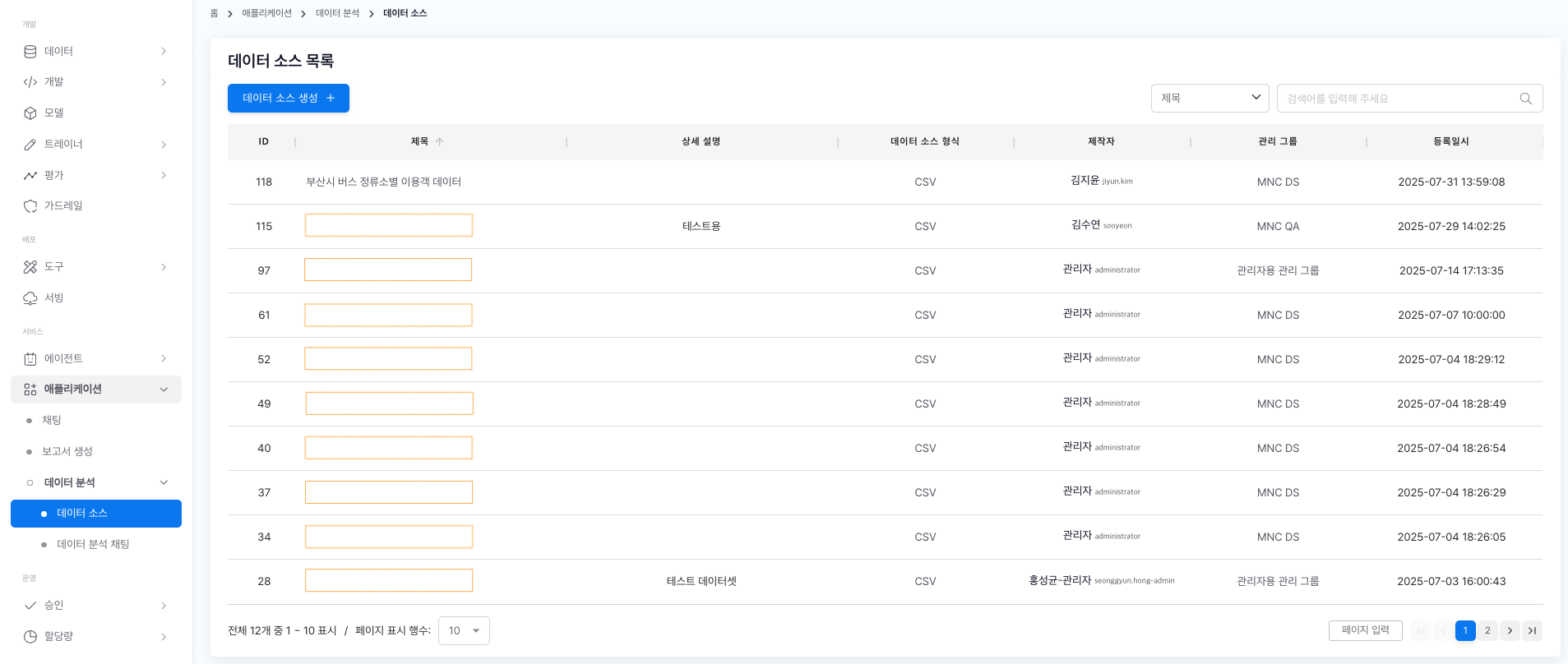Click the 할당량 pie chart icon
The height and width of the screenshot is (664, 1568).
(30, 636)
